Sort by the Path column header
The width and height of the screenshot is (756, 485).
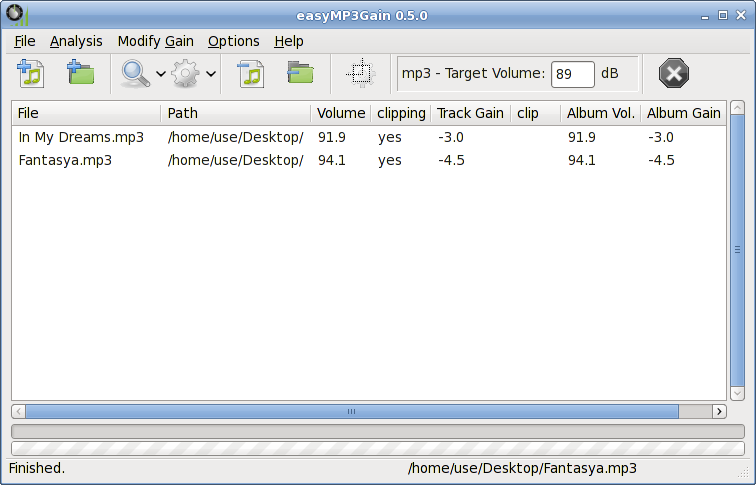coord(236,113)
